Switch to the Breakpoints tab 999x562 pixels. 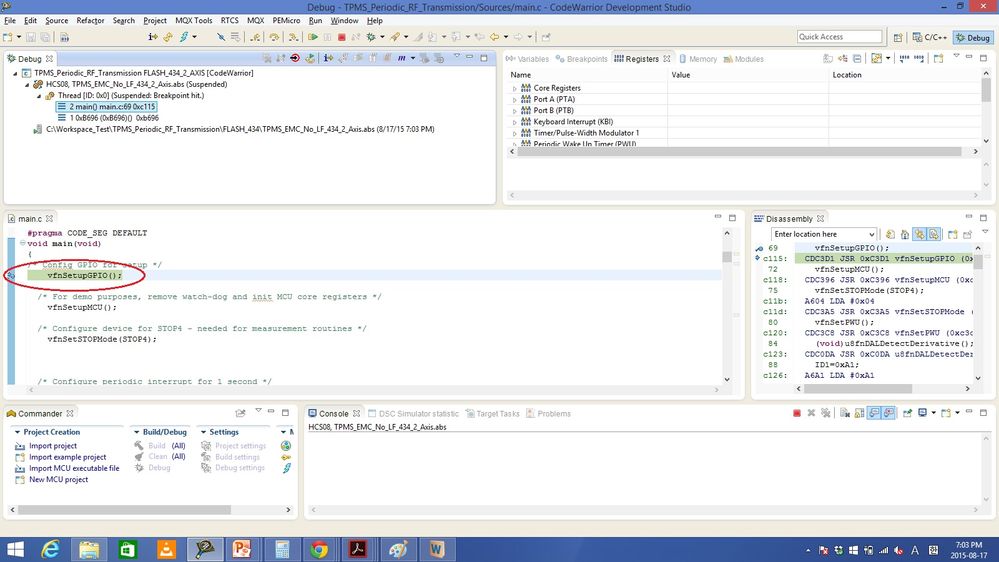coord(581,59)
